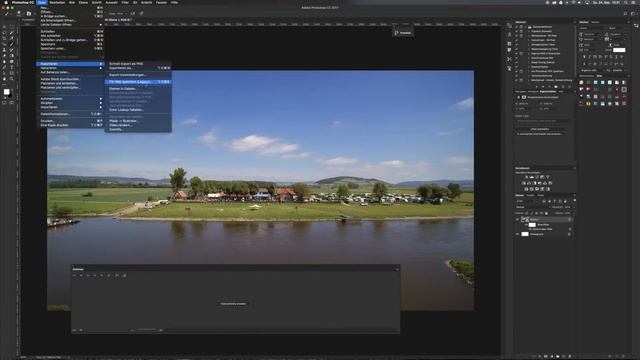Click the timeline zoom slider

147,329
